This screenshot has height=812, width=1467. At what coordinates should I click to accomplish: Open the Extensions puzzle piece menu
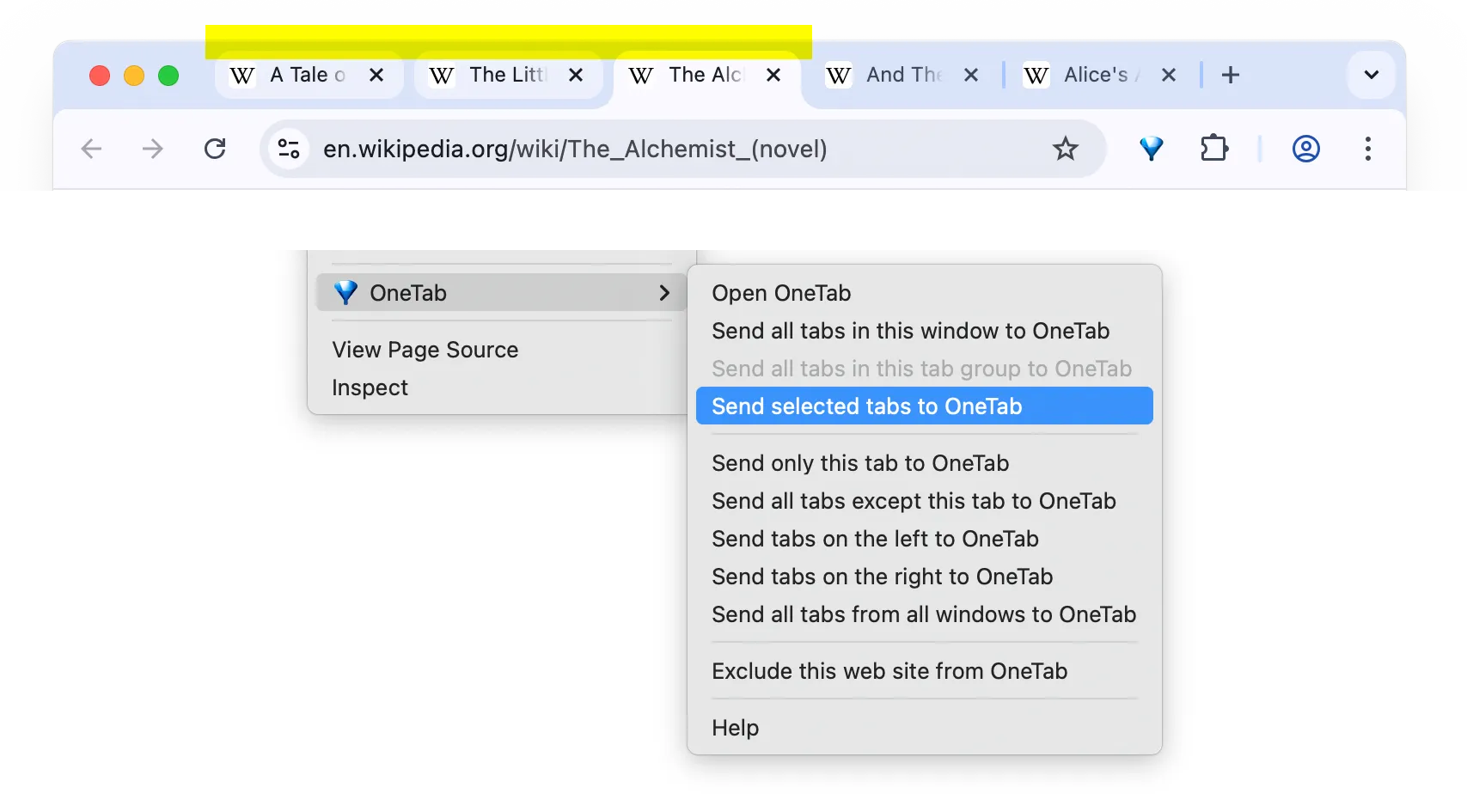coord(1213,149)
